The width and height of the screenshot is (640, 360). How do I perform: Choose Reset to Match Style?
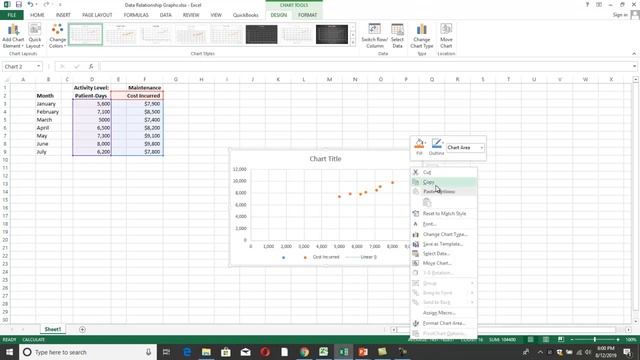click(444, 213)
